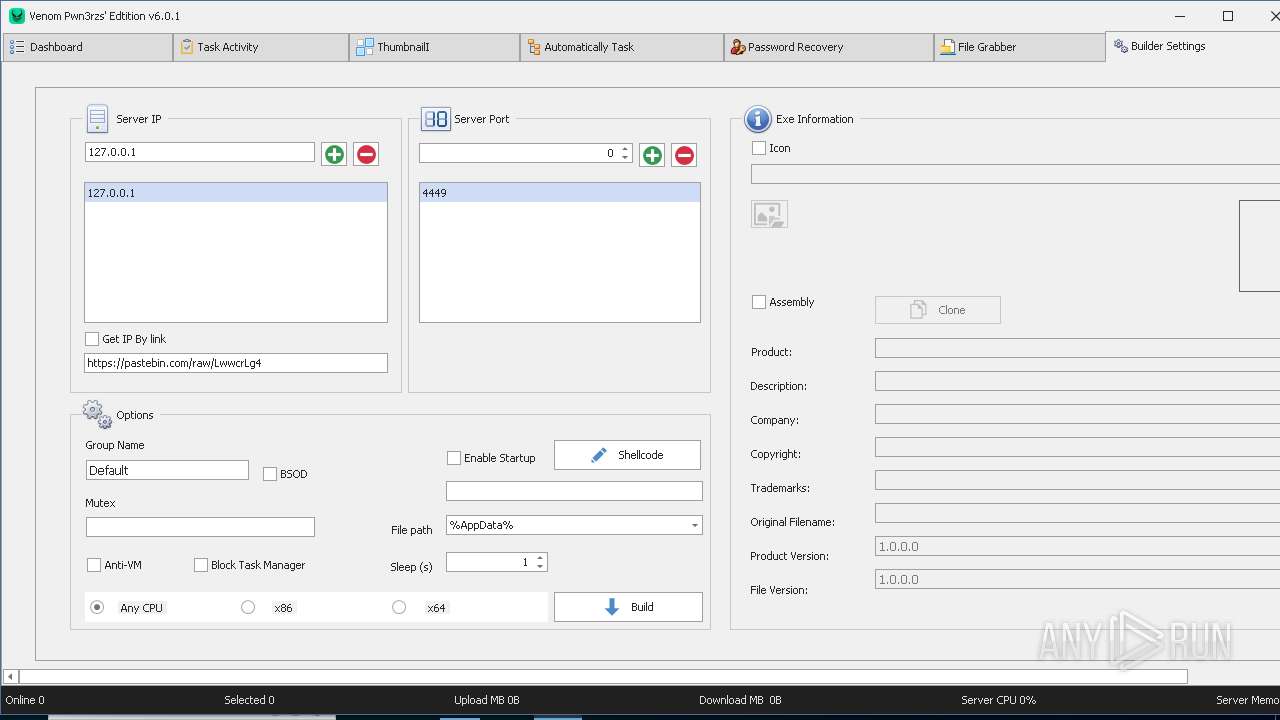Click the Upload MB status entry

[x=487, y=700]
